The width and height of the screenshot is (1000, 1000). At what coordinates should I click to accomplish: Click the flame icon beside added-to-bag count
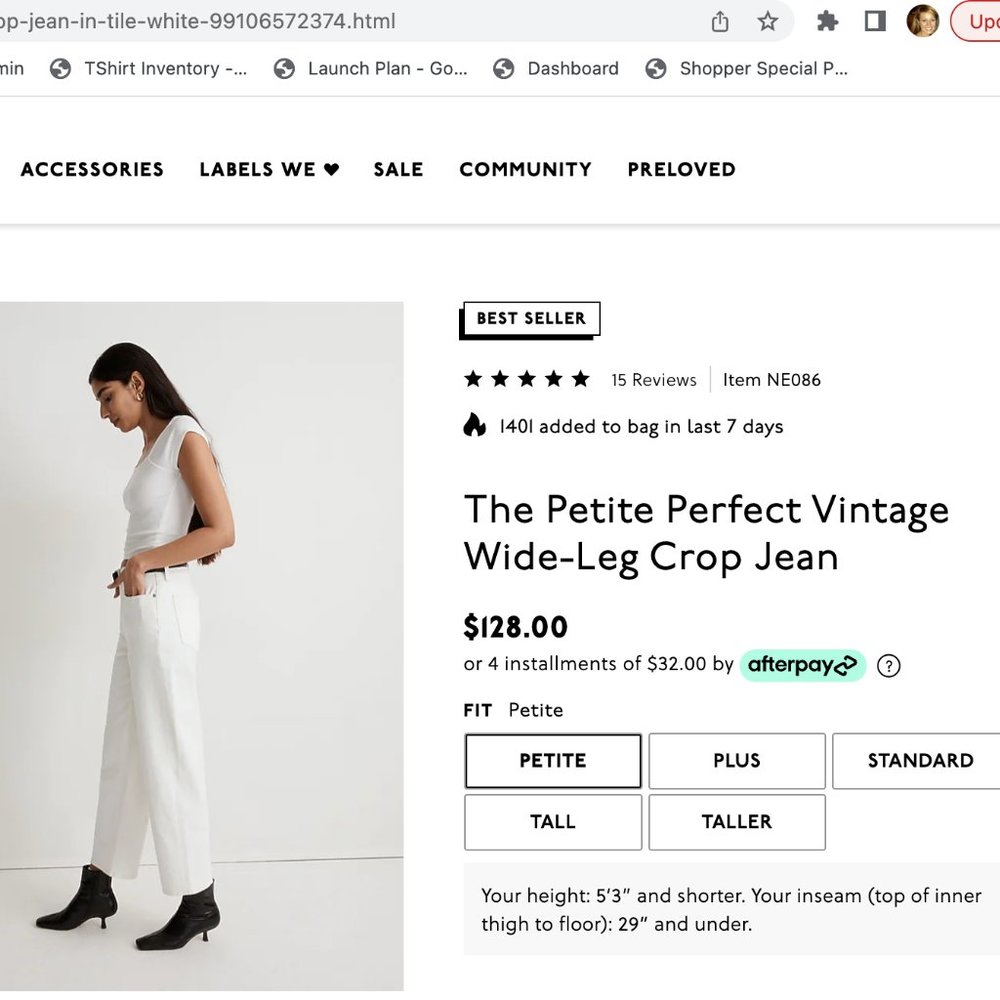tap(472, 425)
